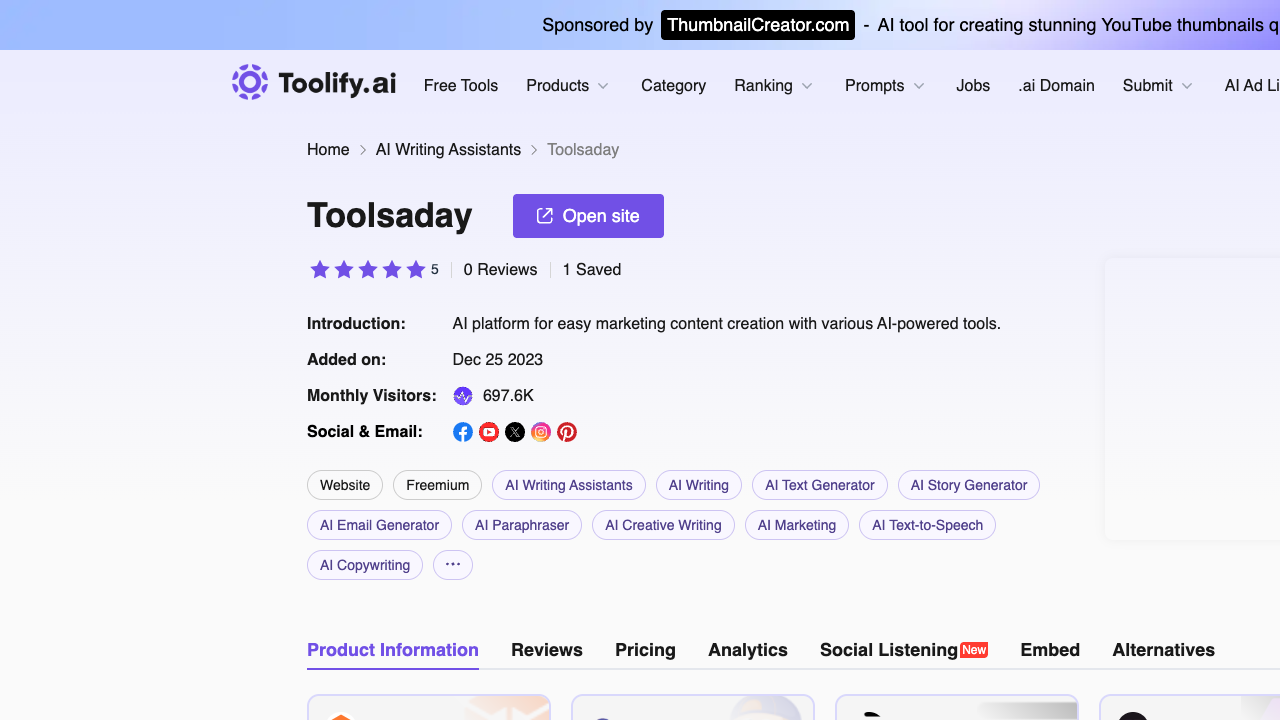Click the five-star rating icons
The width and height of the screenshot is (1280, 720).
point(368,270)
